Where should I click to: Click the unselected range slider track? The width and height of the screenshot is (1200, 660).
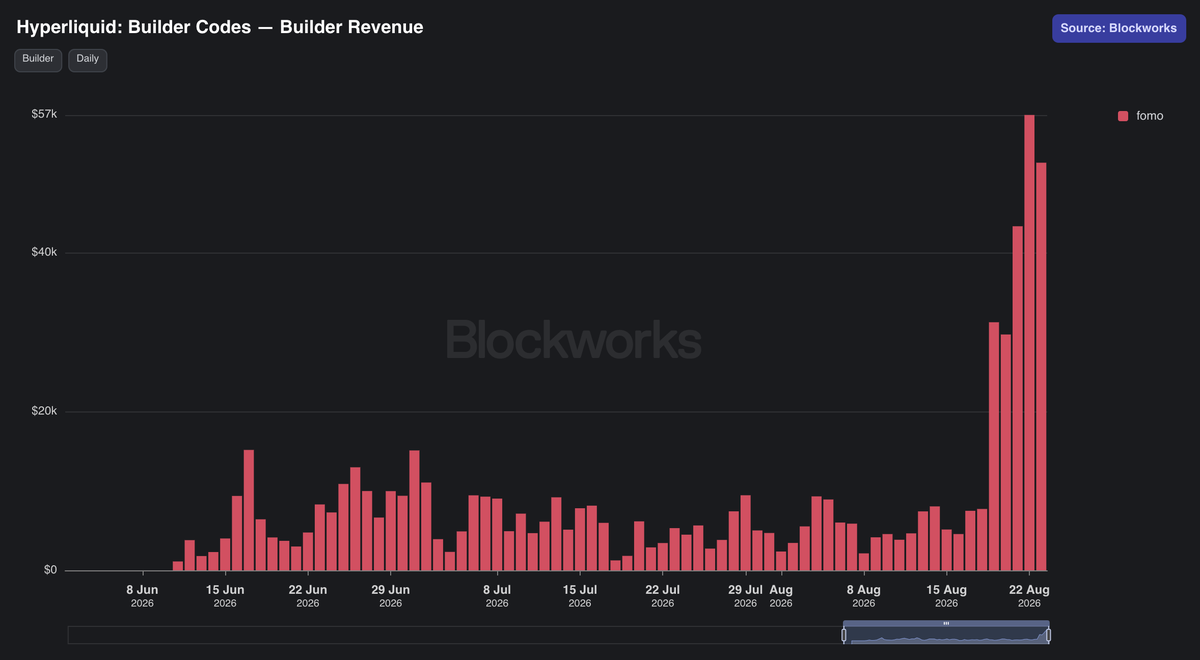click(x=455, y=635)
